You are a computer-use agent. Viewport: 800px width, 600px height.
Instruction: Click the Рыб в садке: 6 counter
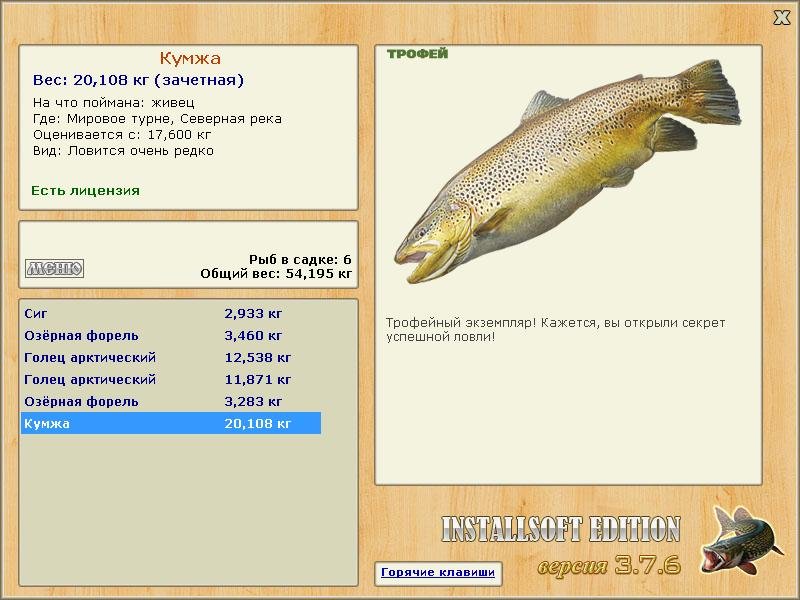point(300,260)
